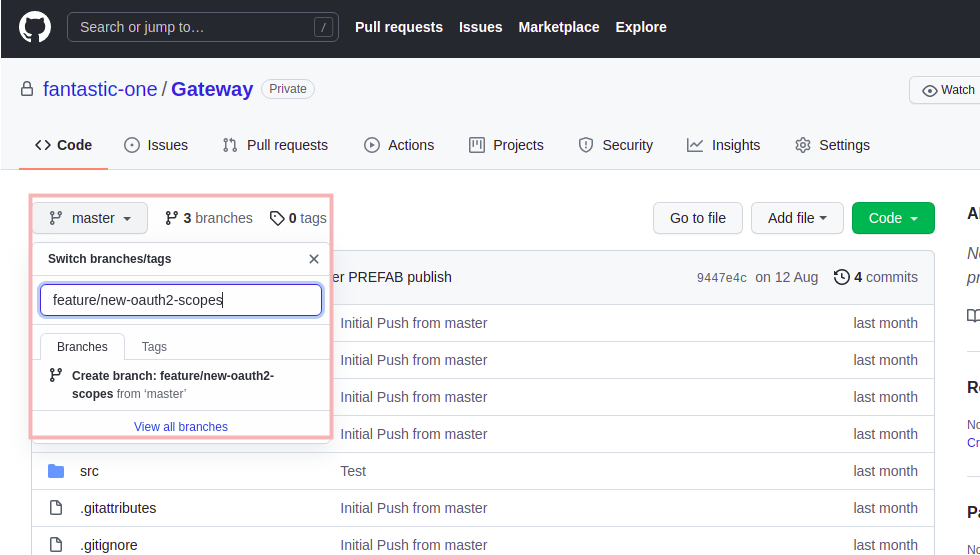Click the tag icon next to 0 tags
This screenshot has width=980, height=555.
point(277,218)
